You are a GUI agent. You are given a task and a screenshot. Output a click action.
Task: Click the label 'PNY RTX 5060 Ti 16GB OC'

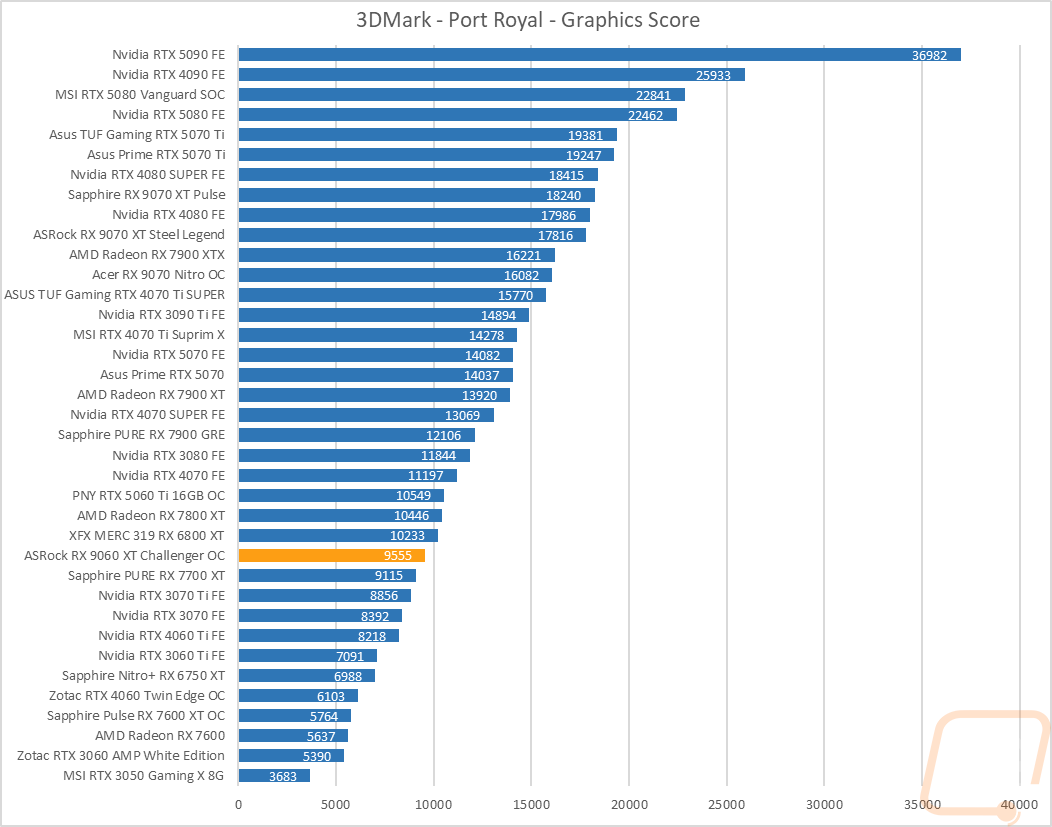coord(149,496)
